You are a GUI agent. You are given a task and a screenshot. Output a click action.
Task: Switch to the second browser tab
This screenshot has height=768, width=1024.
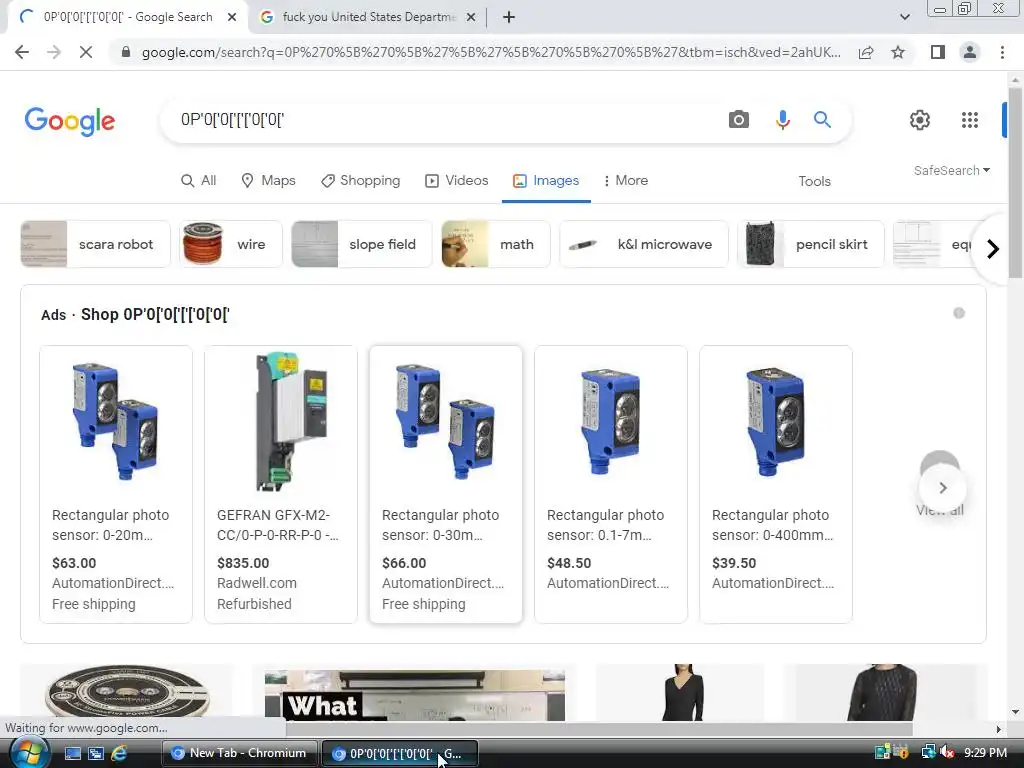[368, 17]
